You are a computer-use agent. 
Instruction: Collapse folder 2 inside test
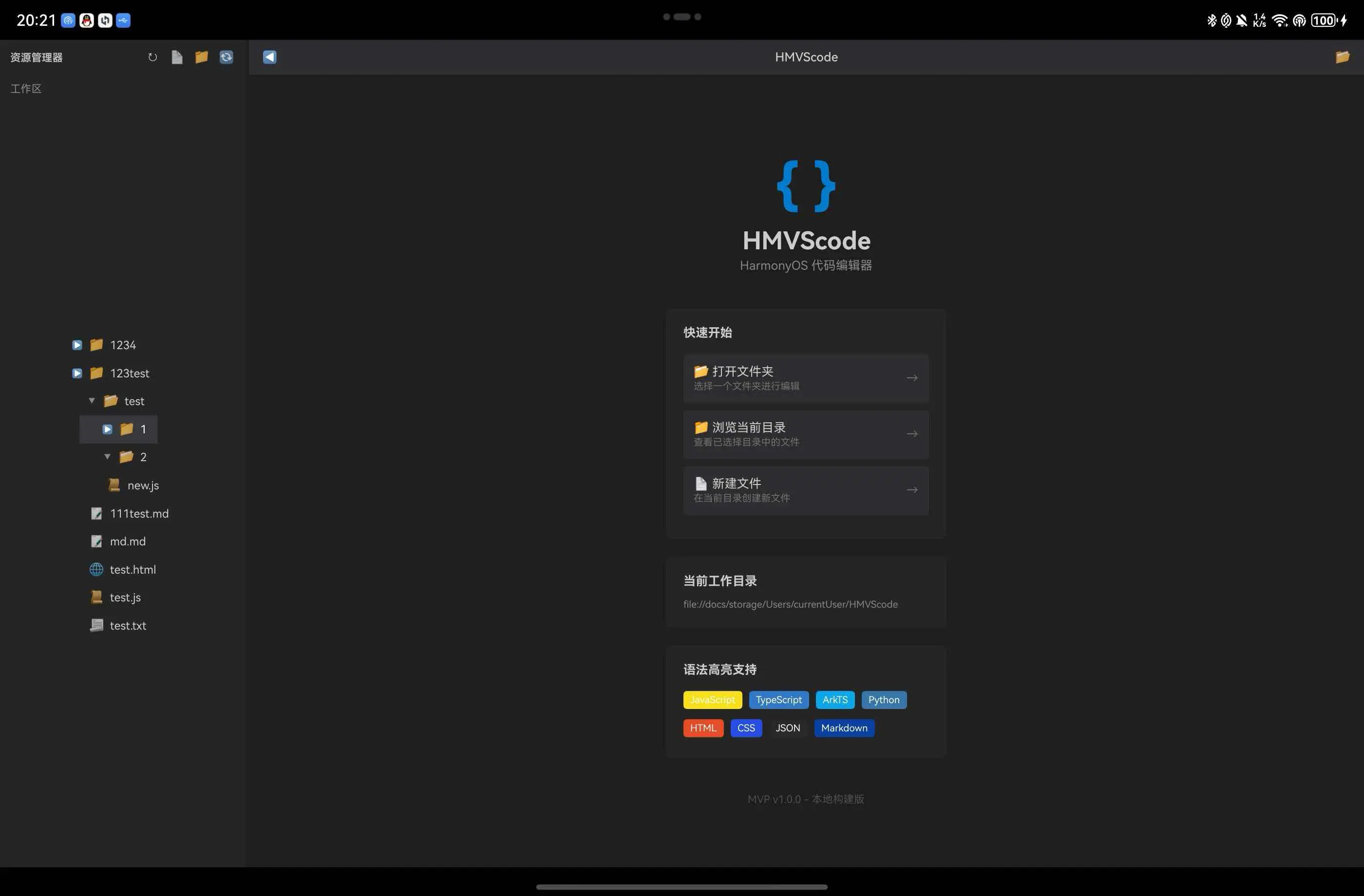[x=107, y=457]
